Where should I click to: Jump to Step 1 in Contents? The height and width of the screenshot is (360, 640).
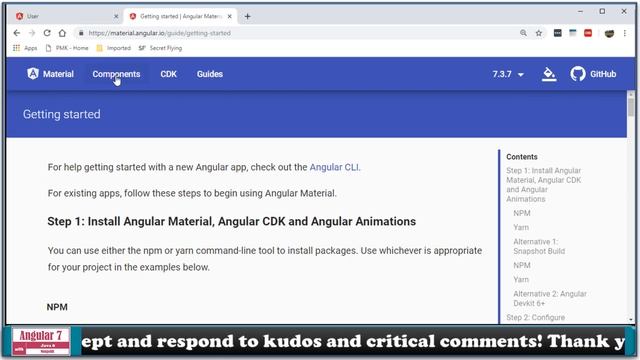(x=544, y=184)
